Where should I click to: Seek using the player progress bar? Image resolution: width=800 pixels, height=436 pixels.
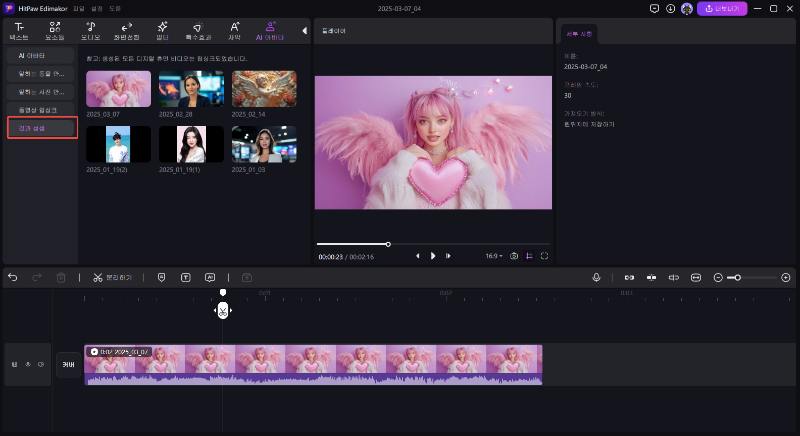pyautogui.click(x=433, y=244)
